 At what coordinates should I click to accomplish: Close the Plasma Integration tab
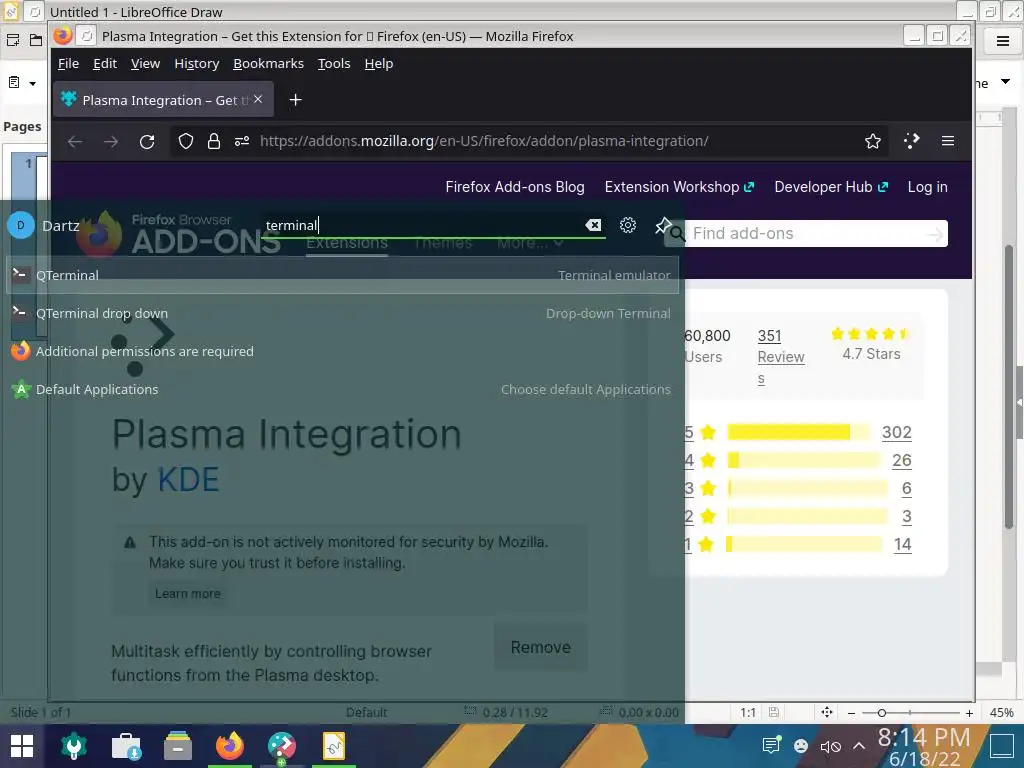[258, 99]
